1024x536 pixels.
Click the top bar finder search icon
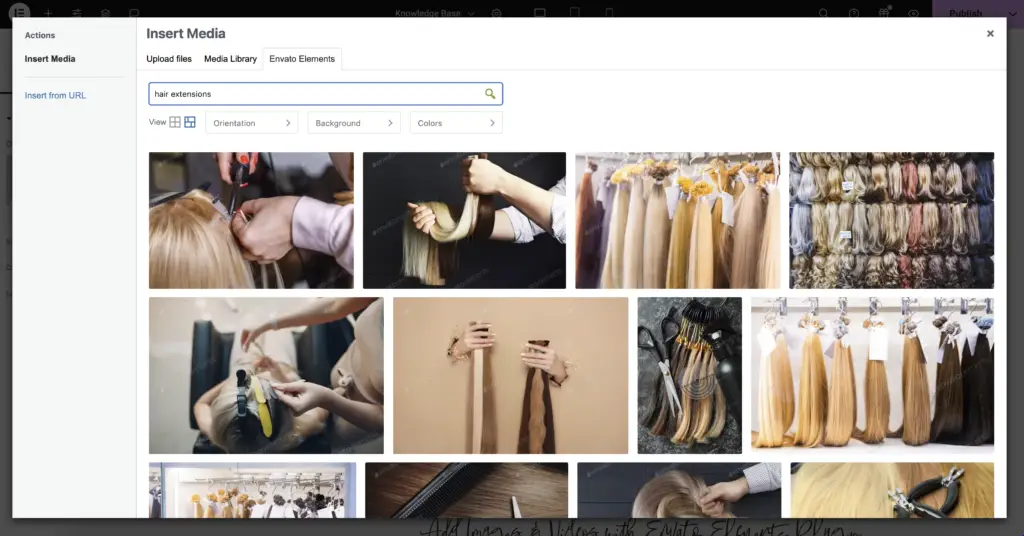tap(823, 13)
